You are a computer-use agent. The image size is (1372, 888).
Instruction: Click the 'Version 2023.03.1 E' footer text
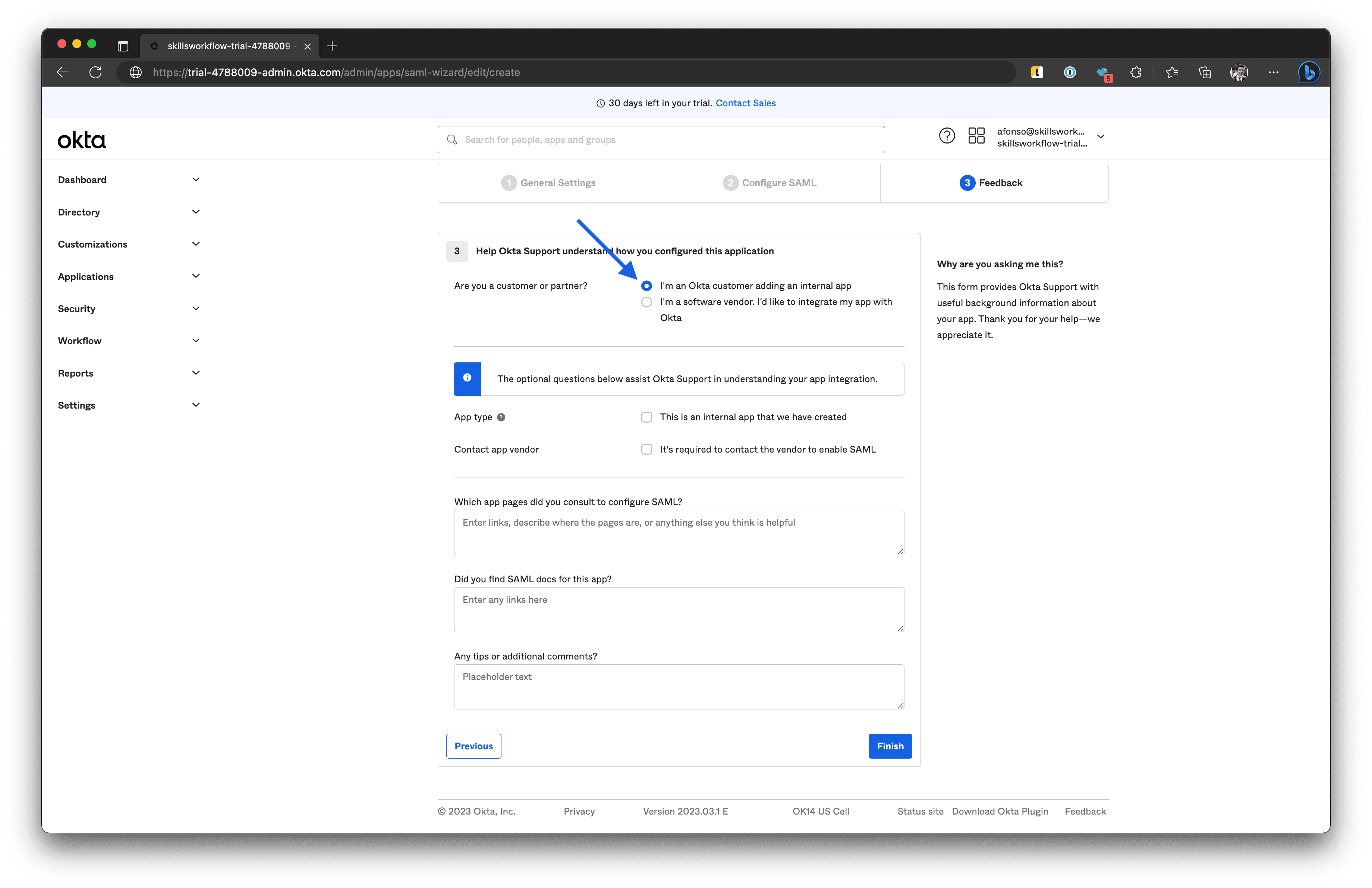point(685,811)
